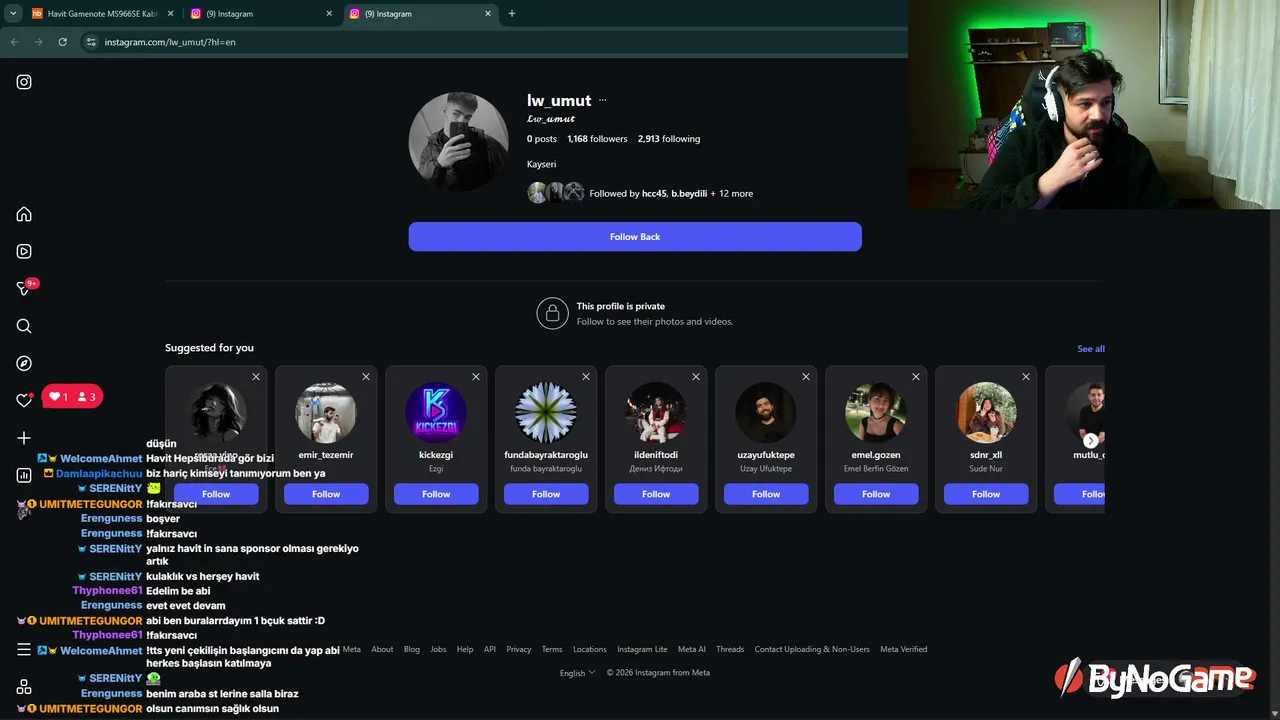Image resolution: width=1280 pixels, height=720 pixels.
Task: Open Explore compass icon
Action: [24, 363]
